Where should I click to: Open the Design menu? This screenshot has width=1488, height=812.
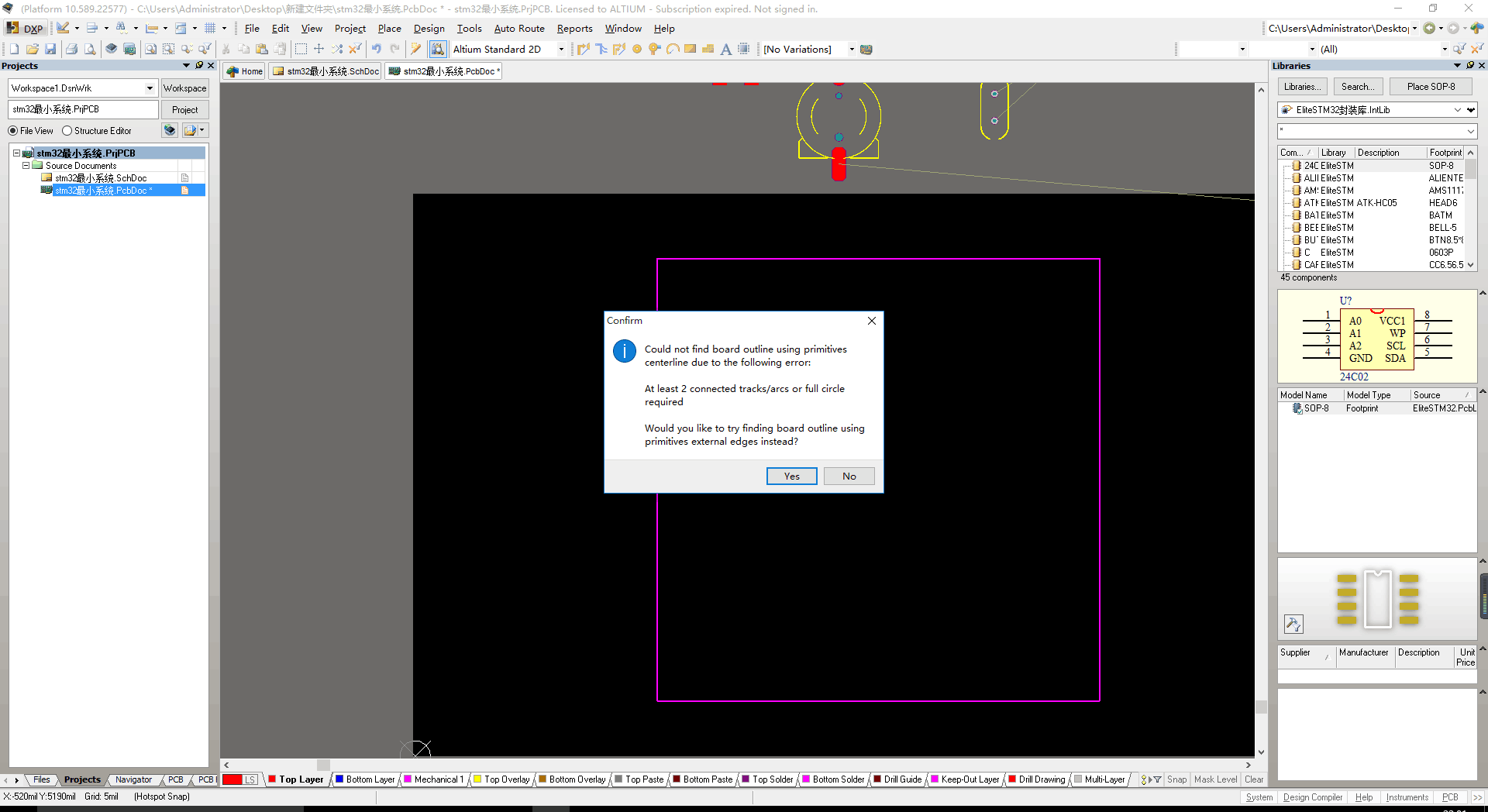click(429, 28)
